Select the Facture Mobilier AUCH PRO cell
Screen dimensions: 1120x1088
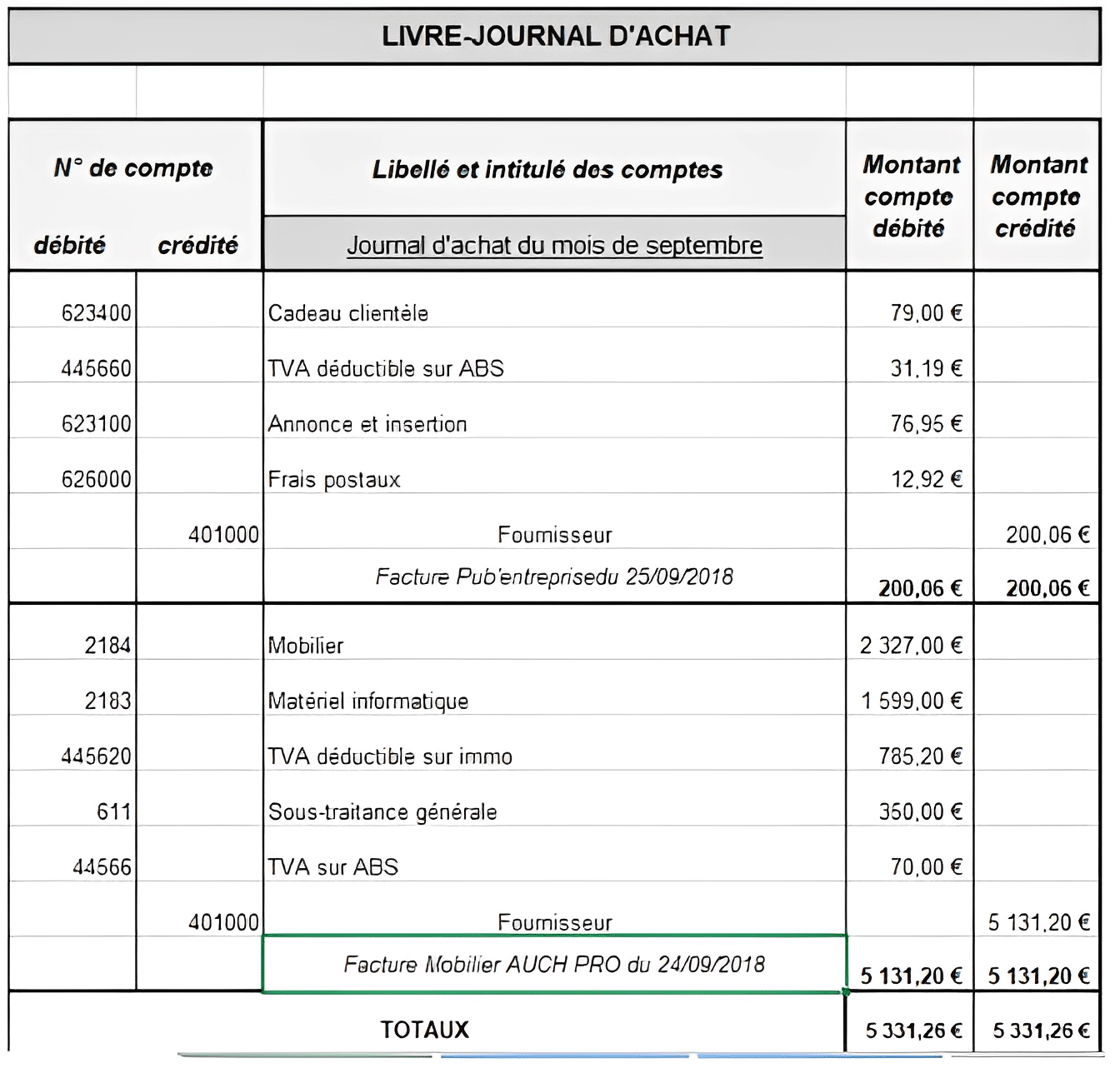554,964
